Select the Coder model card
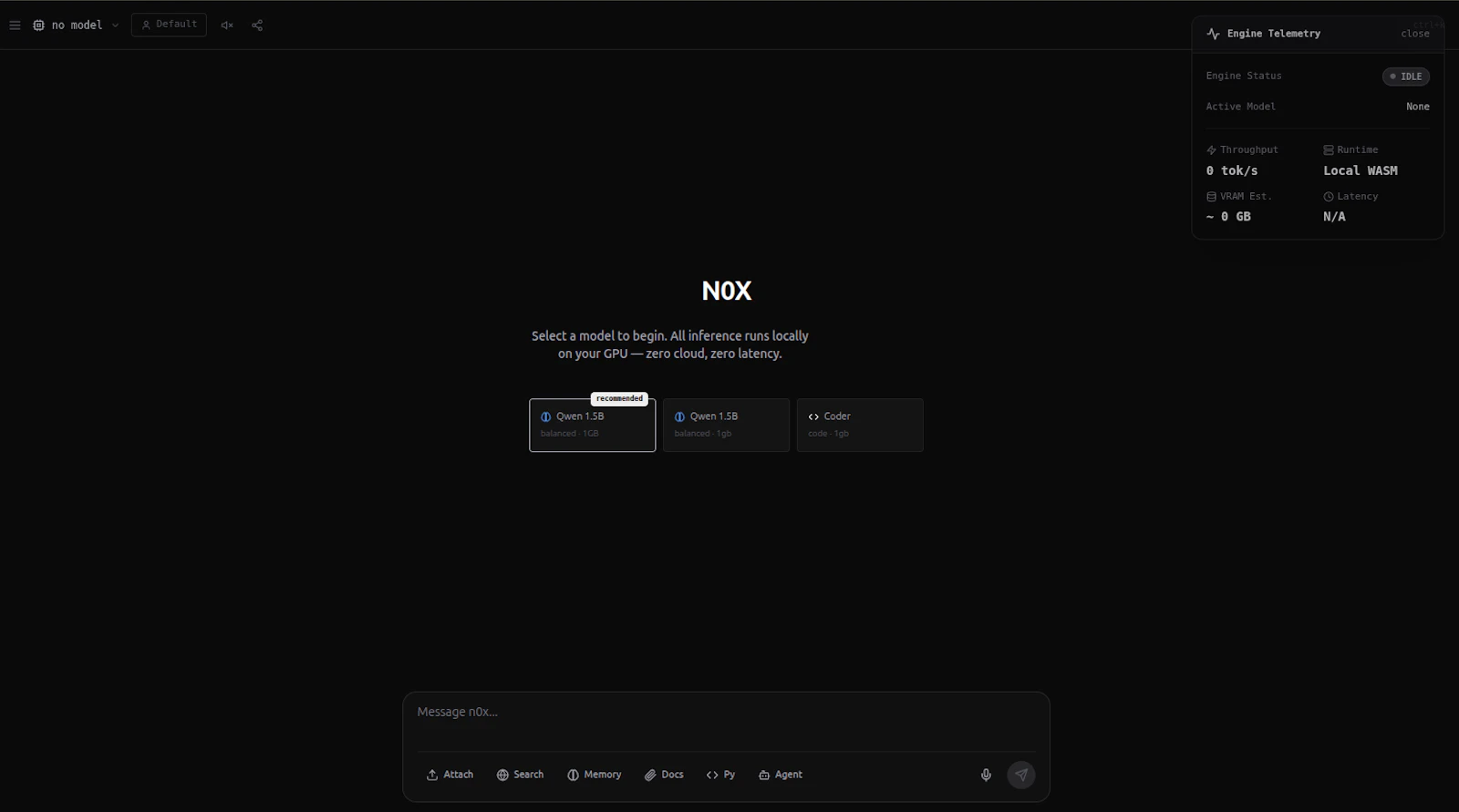Image resolution: width=1459 pixels, height=812 pixels. click(x=860, y=425)
